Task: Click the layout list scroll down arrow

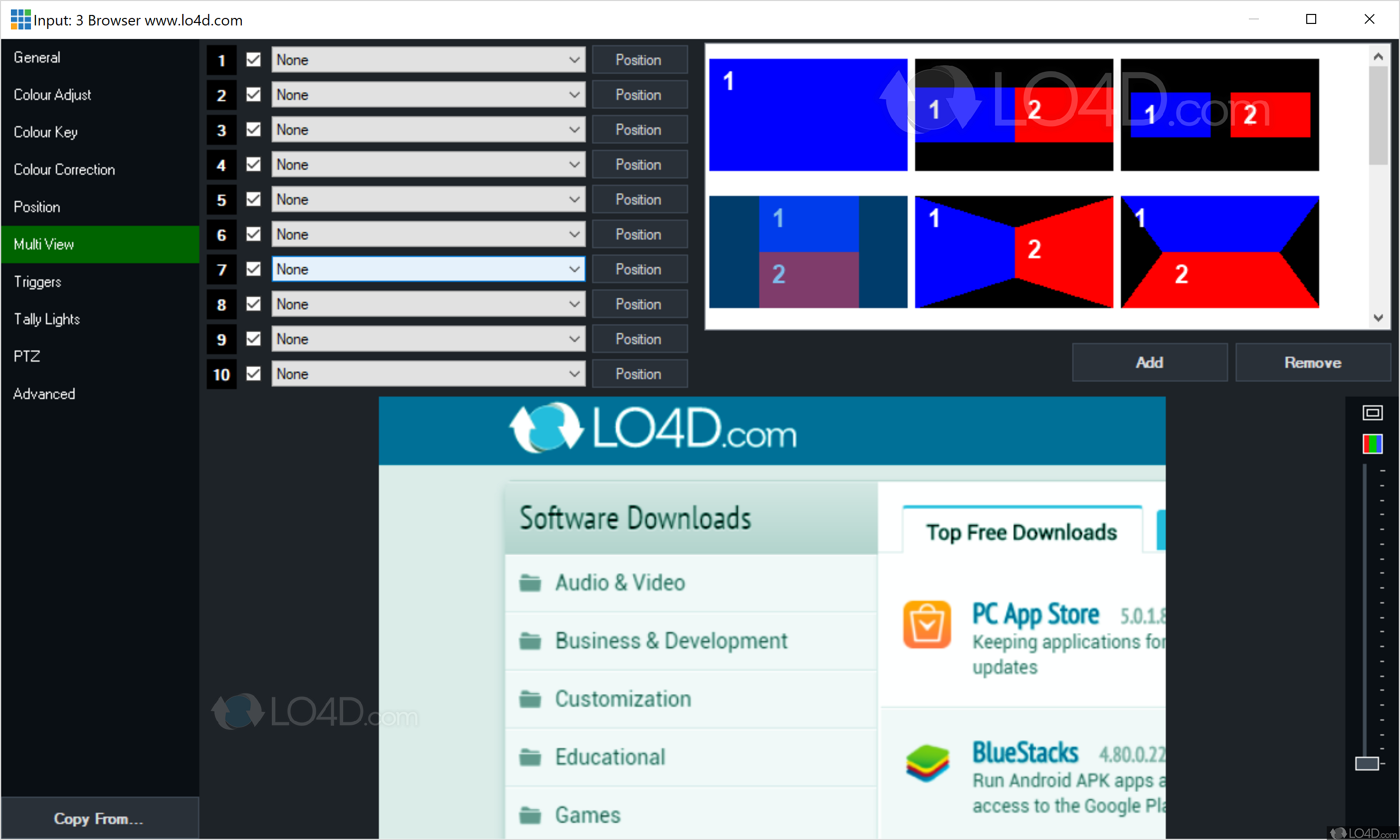Action: coord(1378,318)
